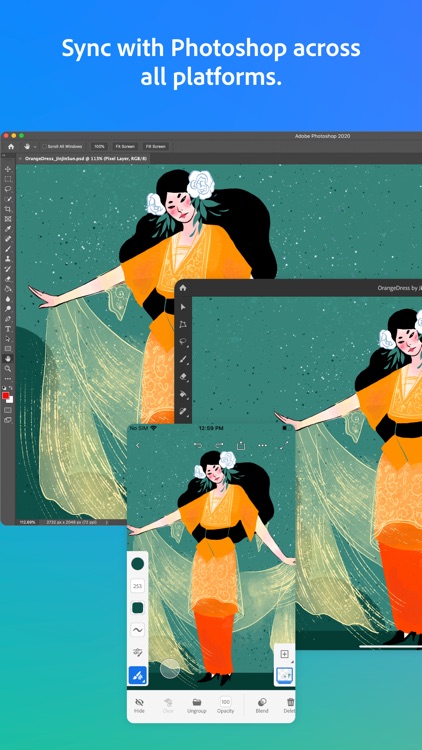Click the Fill Screen button
422x750 pixels.
pyautogui.click(x=155, y=146)
